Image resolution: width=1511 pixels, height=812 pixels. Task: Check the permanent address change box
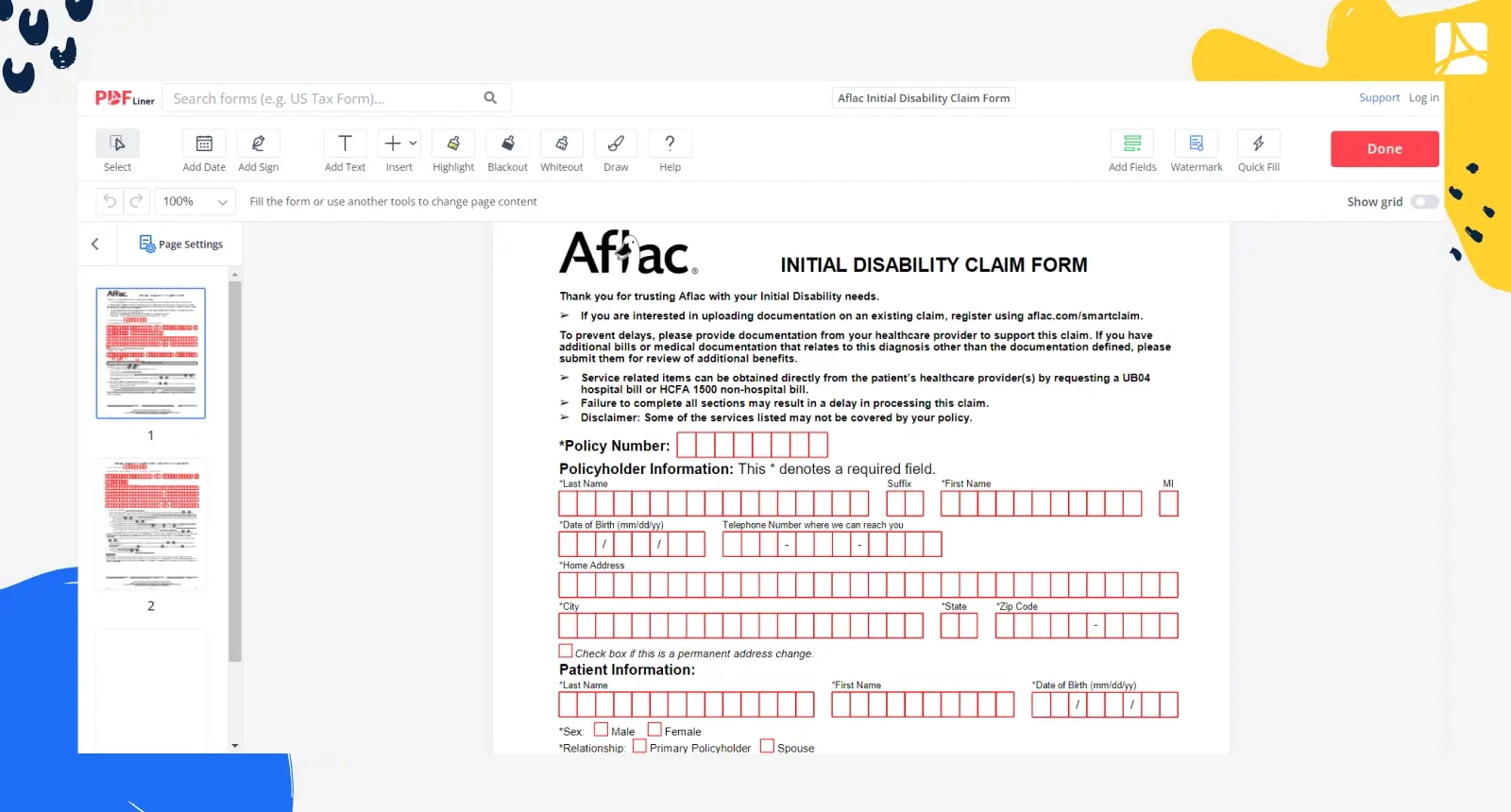coord(566,651)
